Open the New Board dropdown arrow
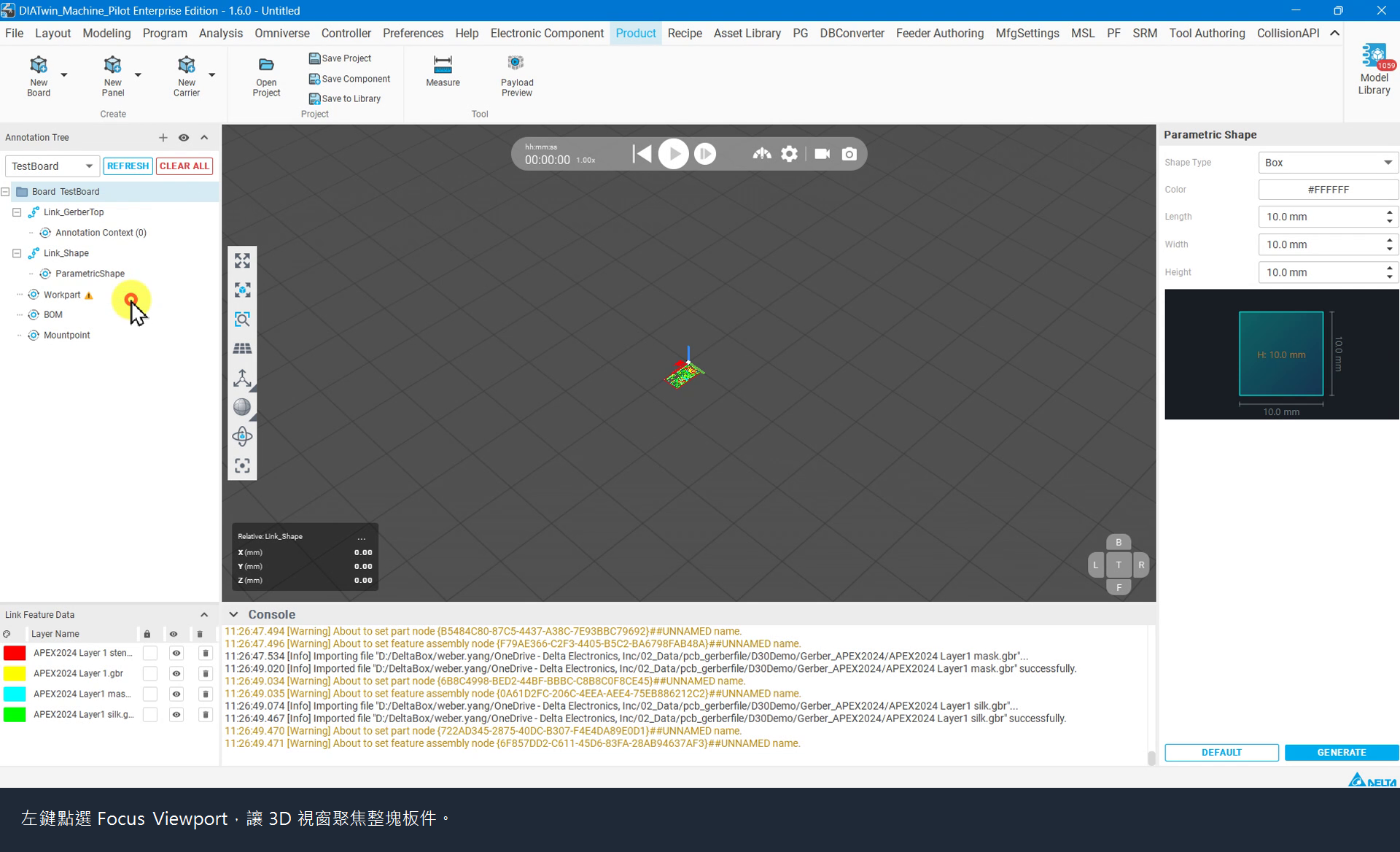Viewport: 1400px width, 852px height. (x=64, y=74)
